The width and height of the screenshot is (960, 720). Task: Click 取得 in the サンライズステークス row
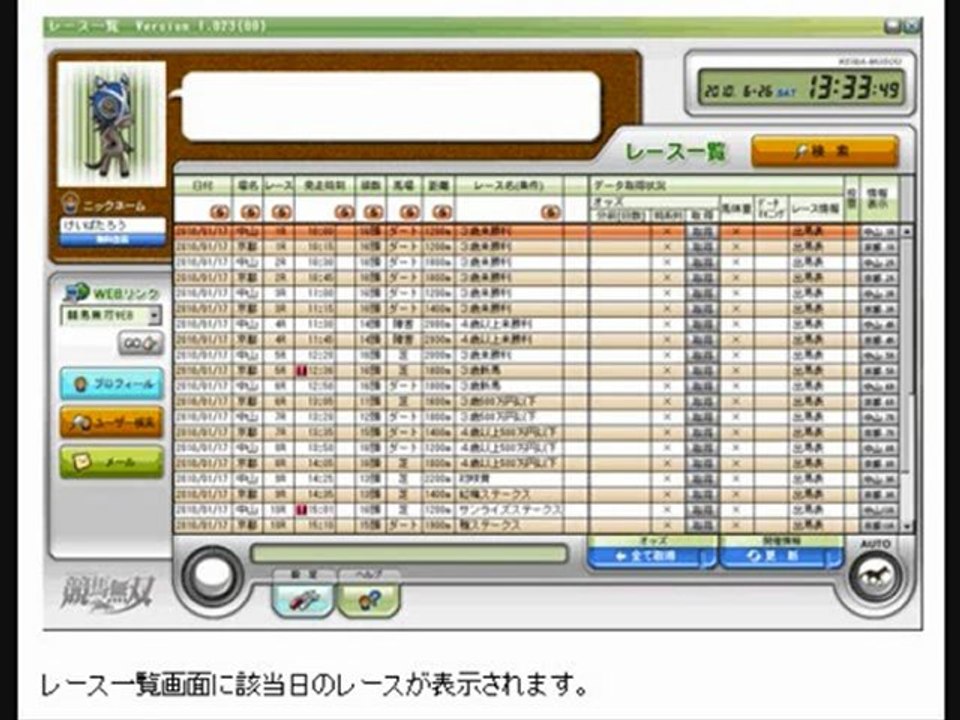point(702,510)
